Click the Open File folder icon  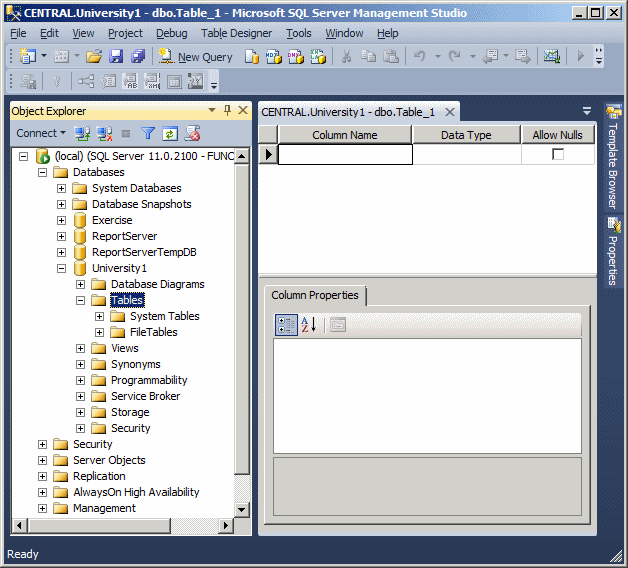94,56
